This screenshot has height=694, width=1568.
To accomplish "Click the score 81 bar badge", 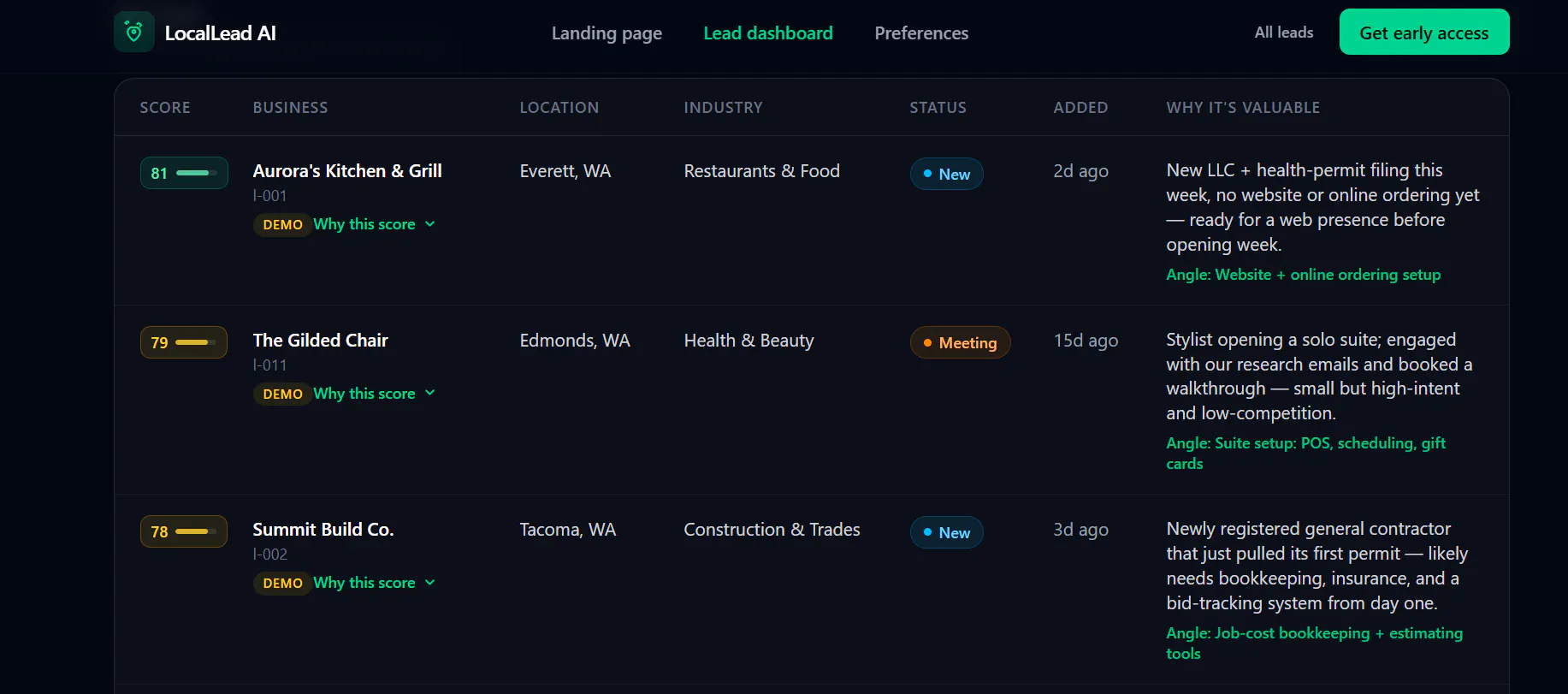I will click(x=184, y=173).
